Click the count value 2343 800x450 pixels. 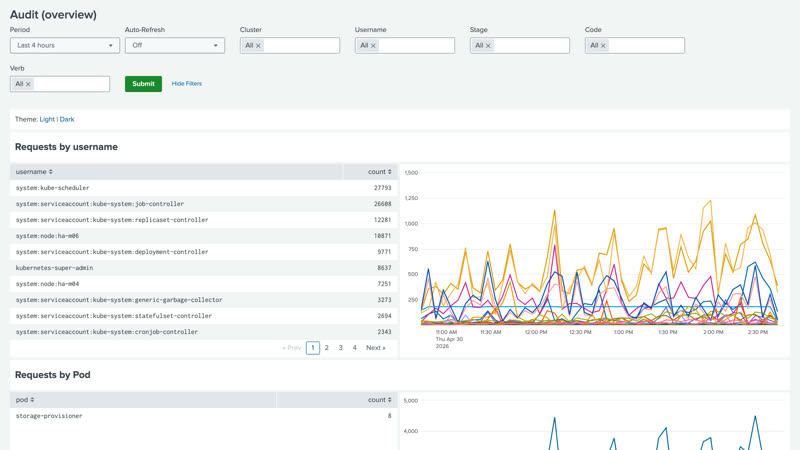[x=384, y=332]
